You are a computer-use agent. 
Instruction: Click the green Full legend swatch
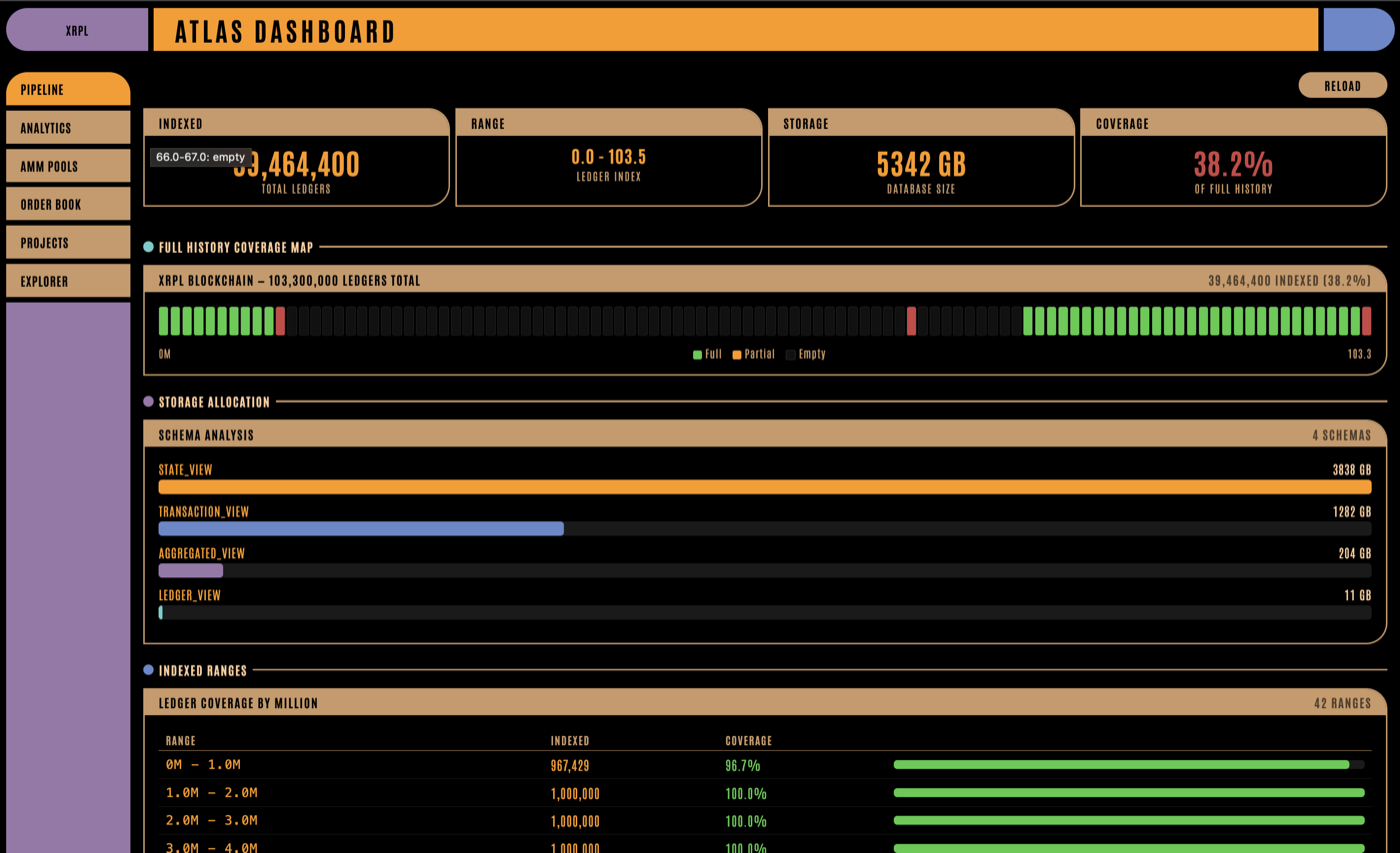[697, 355]
